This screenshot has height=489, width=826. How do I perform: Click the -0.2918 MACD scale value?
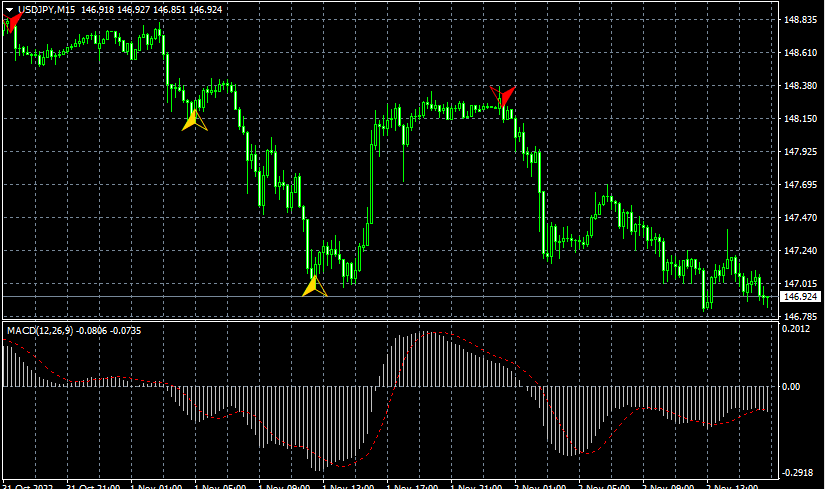(x=799, y=472)
